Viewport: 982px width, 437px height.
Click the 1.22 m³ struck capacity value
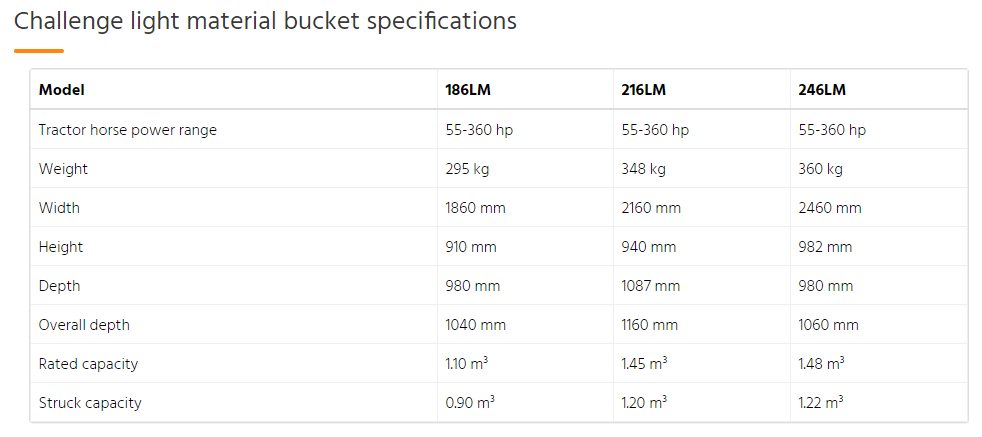pyautogui.click(x=820, y=403)
